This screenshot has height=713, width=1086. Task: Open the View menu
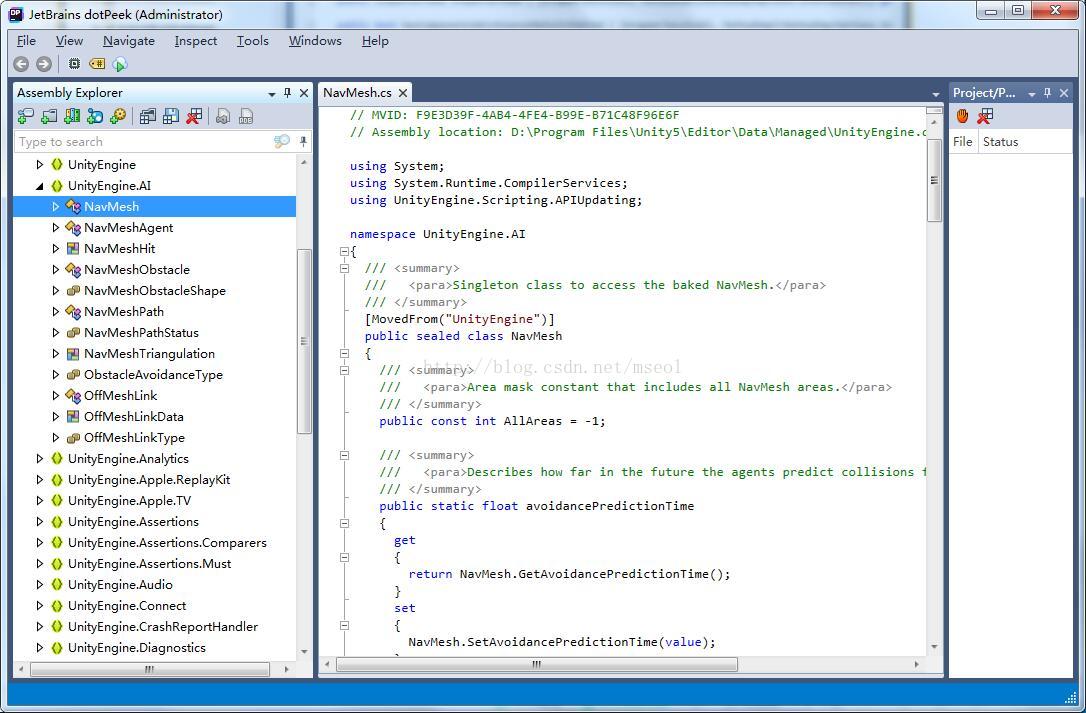point(69,41)
